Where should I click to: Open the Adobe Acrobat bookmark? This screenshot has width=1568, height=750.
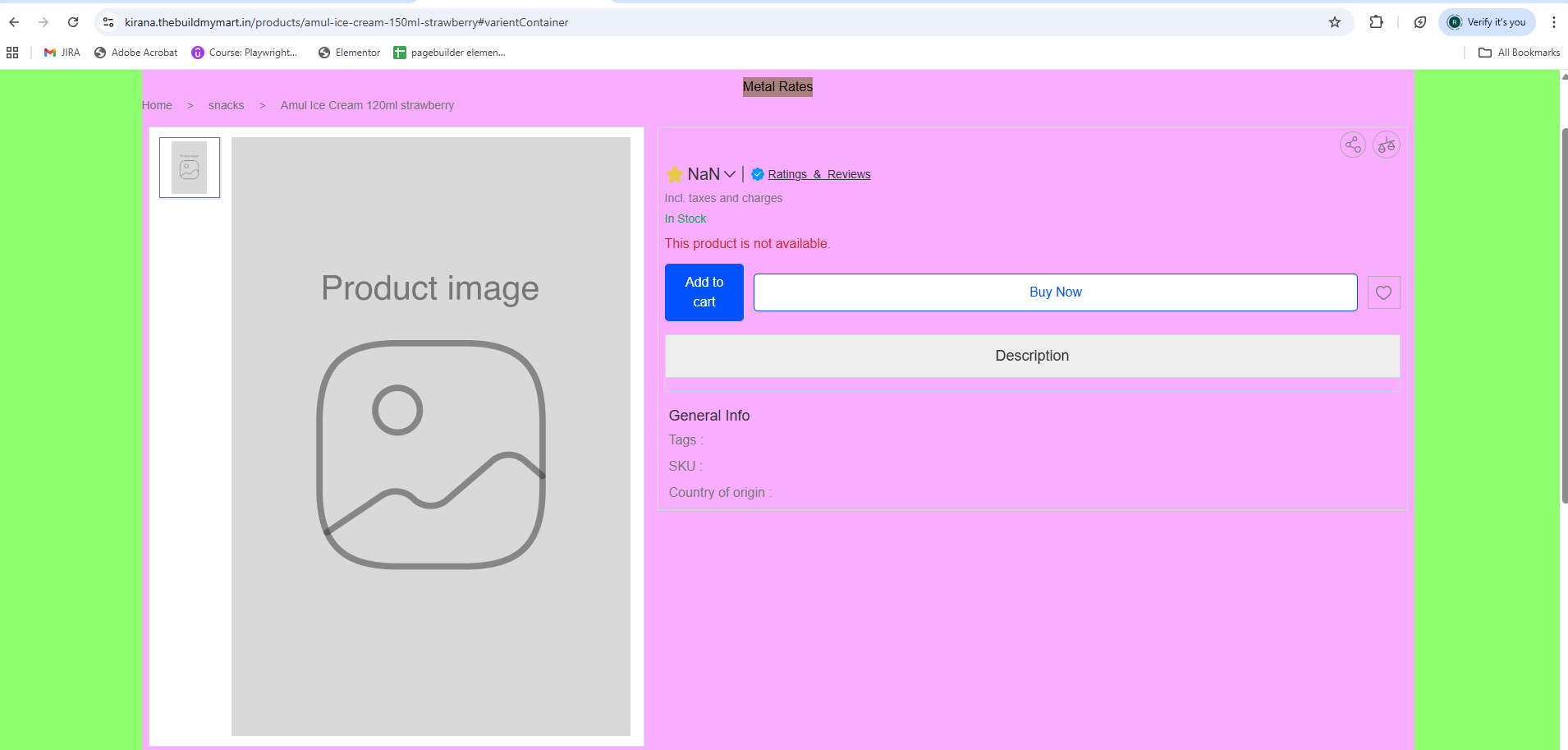pyautogui.click(x=136, y=53)
